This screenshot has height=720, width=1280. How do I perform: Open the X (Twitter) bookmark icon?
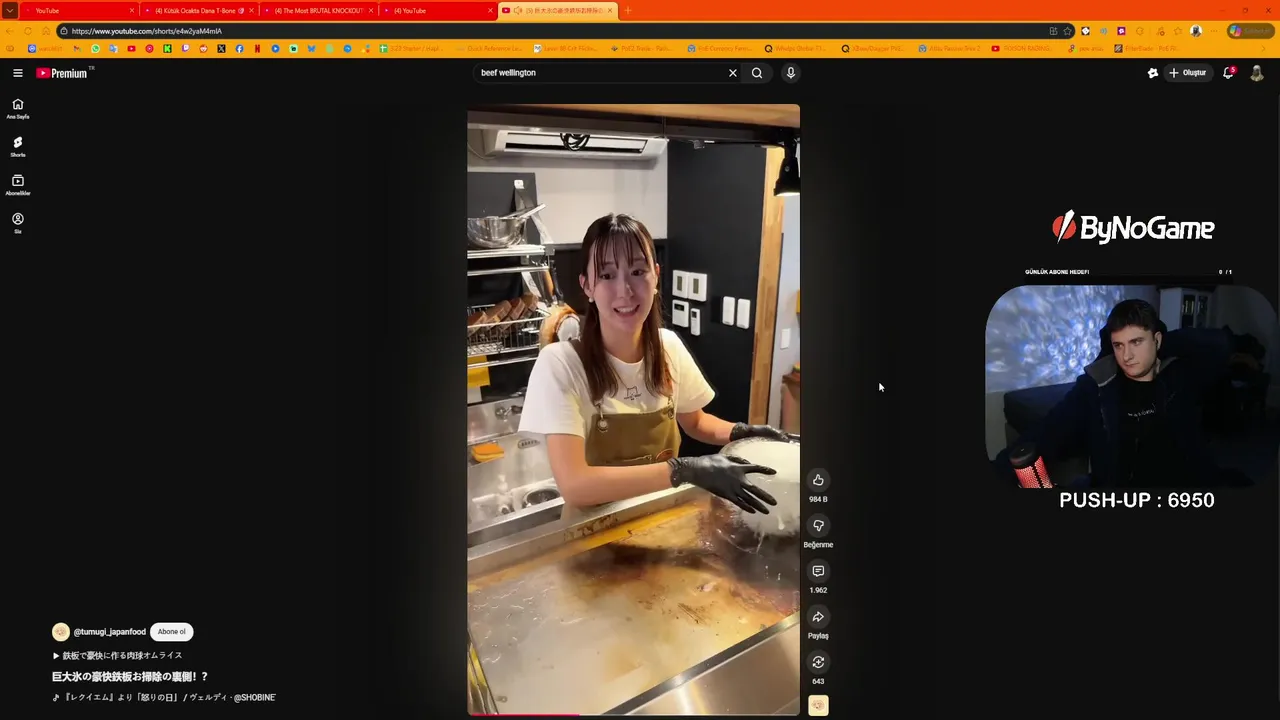tap(221, 48)
